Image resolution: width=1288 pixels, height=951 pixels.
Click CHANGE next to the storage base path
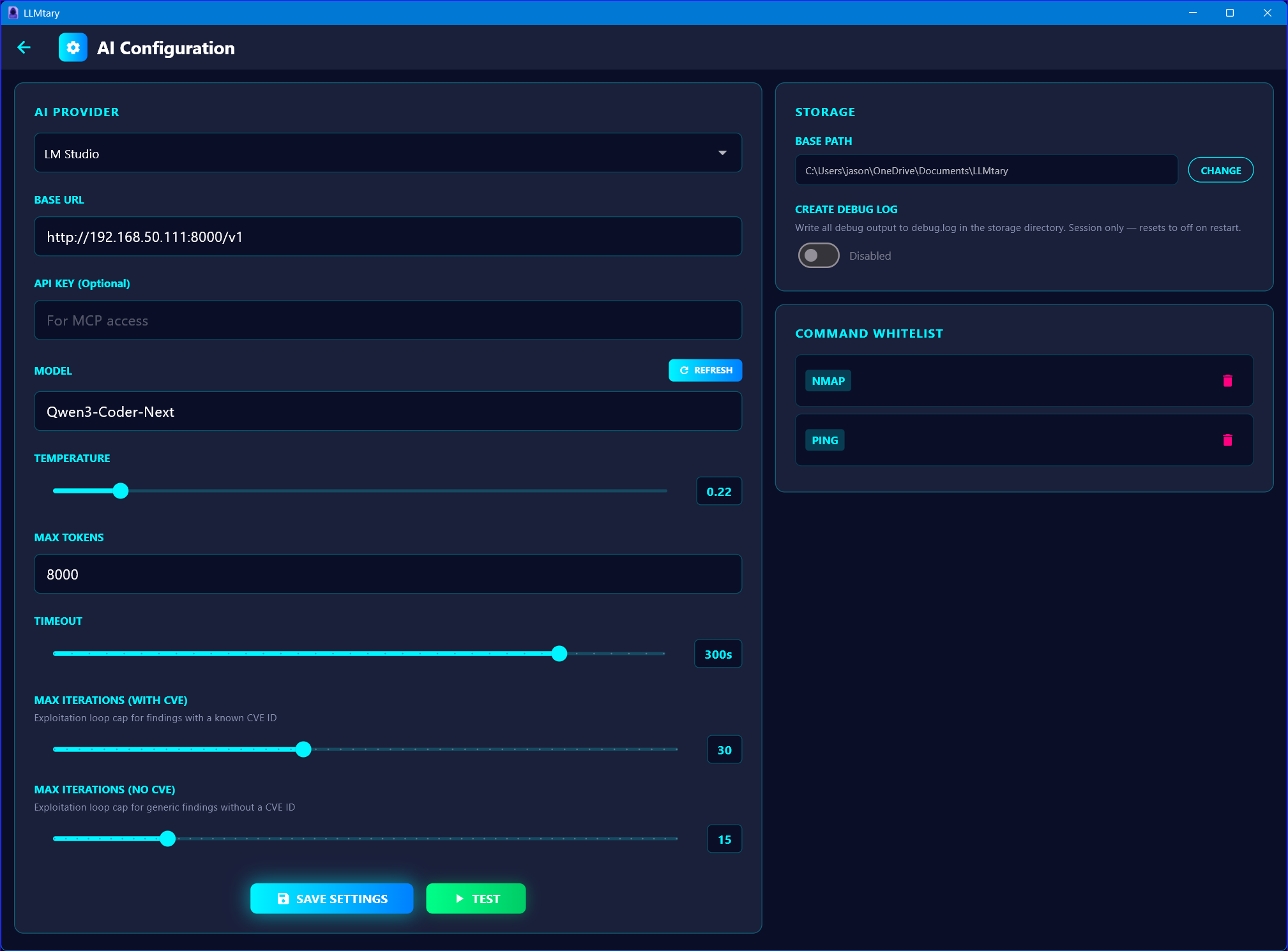tap(1220, 170)
